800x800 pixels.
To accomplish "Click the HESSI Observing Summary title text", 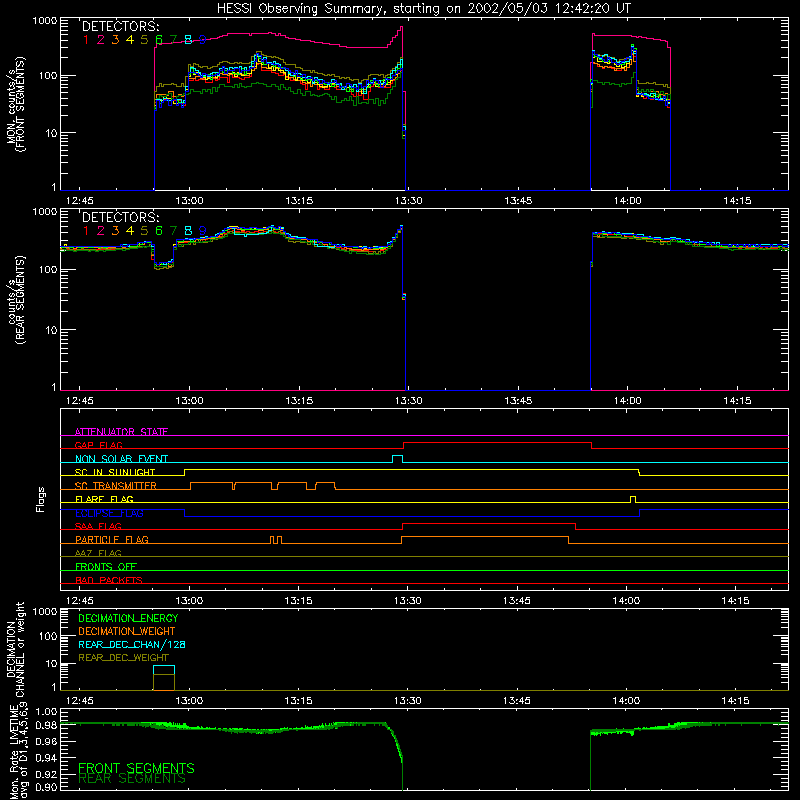I will click(x=424, y=9).
